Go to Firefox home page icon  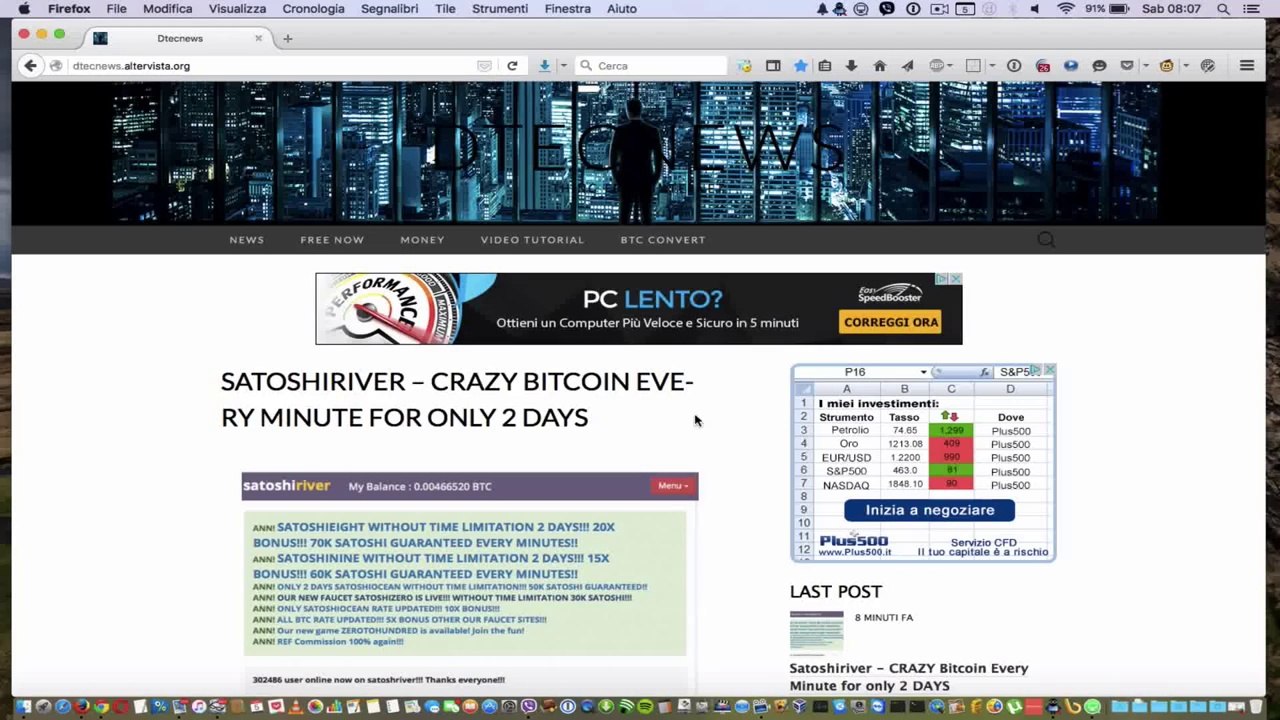pos(879,66)
